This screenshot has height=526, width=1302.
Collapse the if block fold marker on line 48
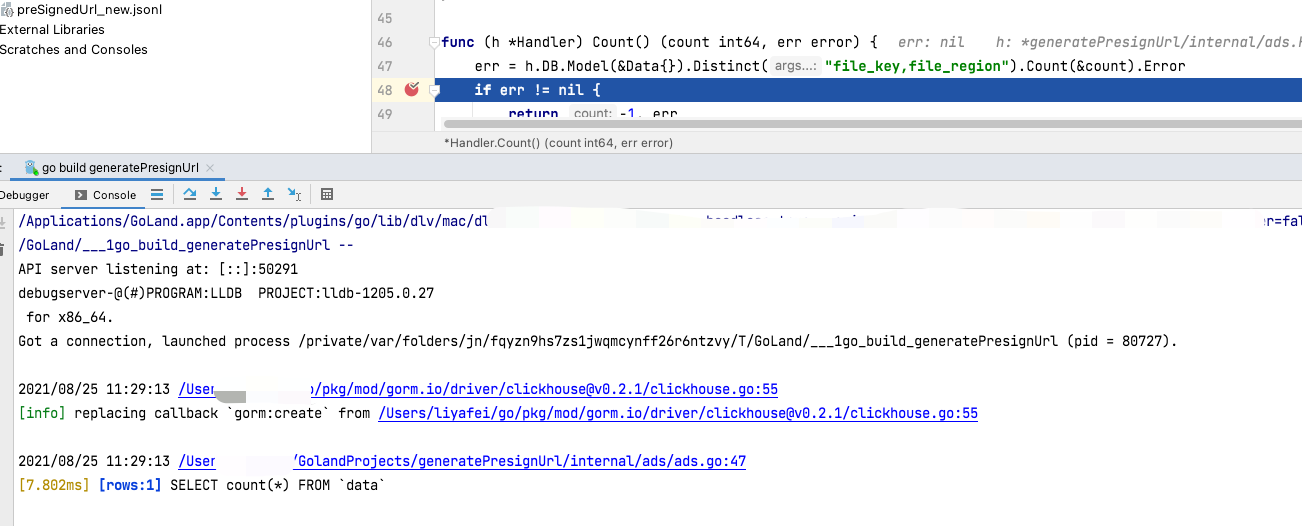pyautogui.click(x=434, y=90)
